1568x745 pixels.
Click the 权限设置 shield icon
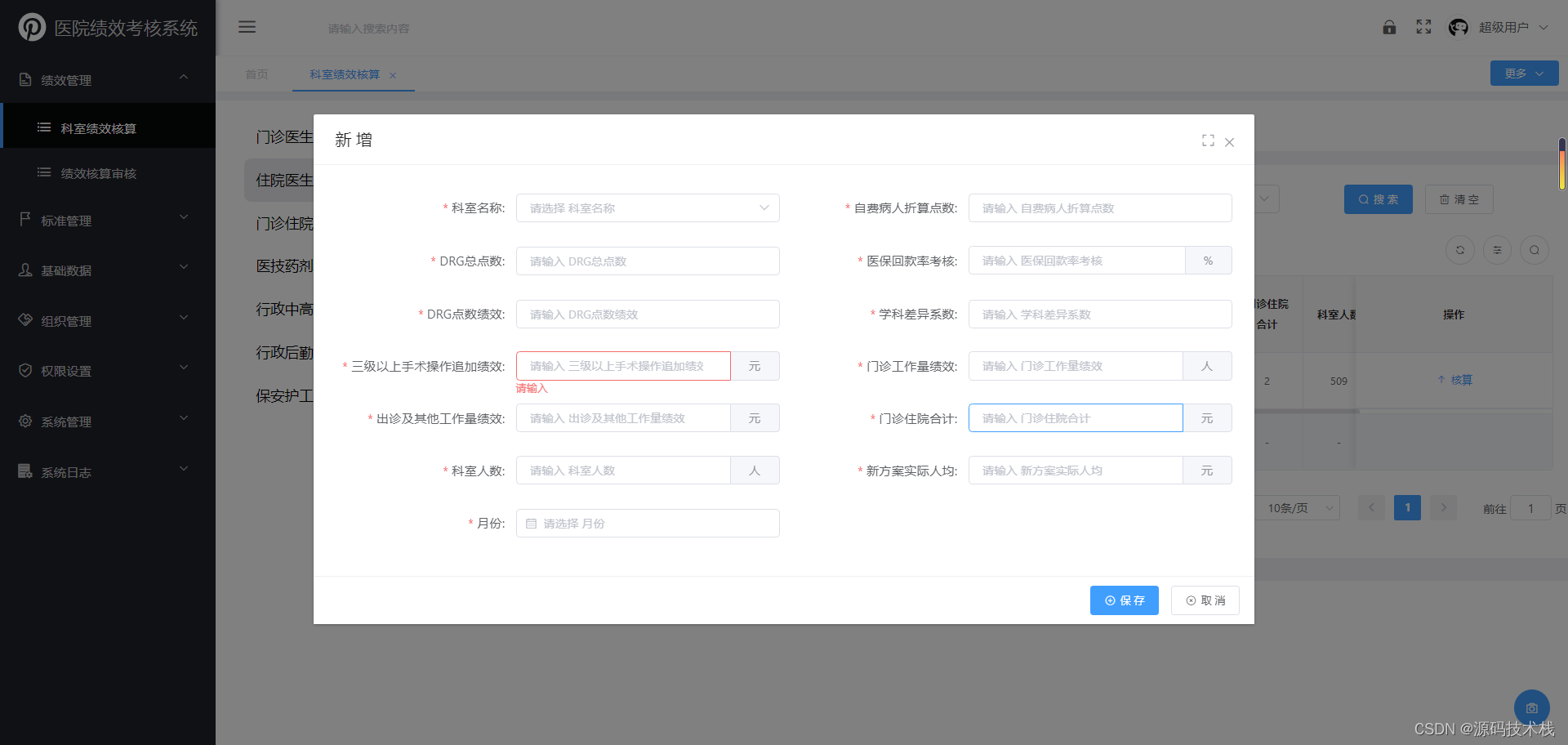[x=25, y=371]
